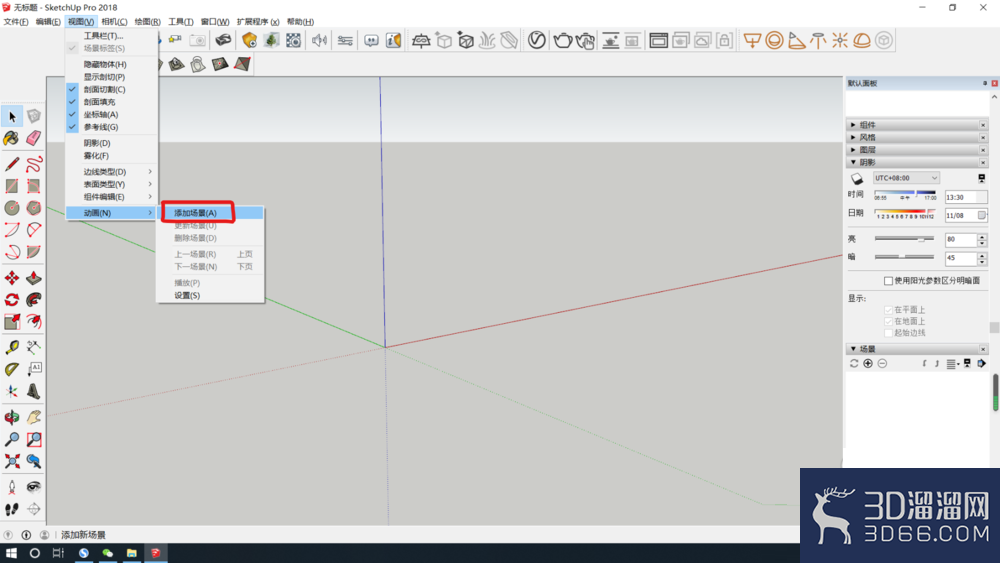Open the 相机(C) menu
Viewport: 1000px width, 563px height.
click(114, 22)
